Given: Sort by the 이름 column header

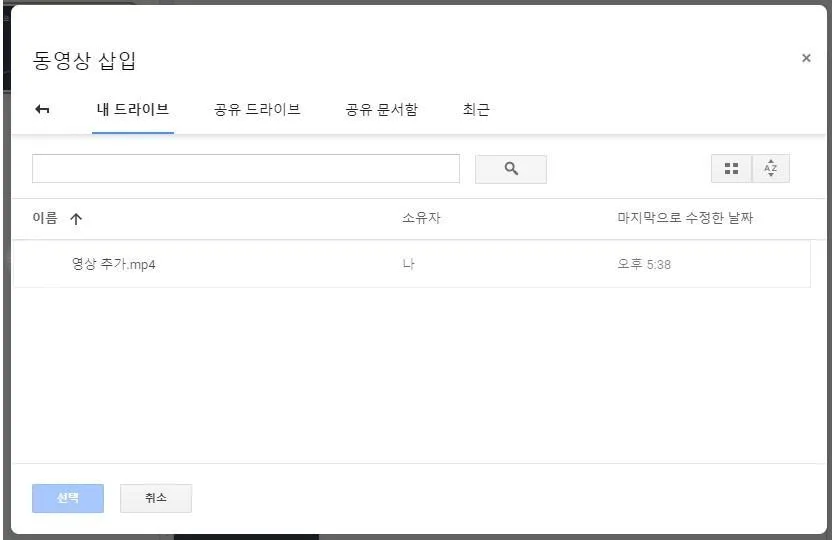Looking at the screenshot, I should pos(45,218).
